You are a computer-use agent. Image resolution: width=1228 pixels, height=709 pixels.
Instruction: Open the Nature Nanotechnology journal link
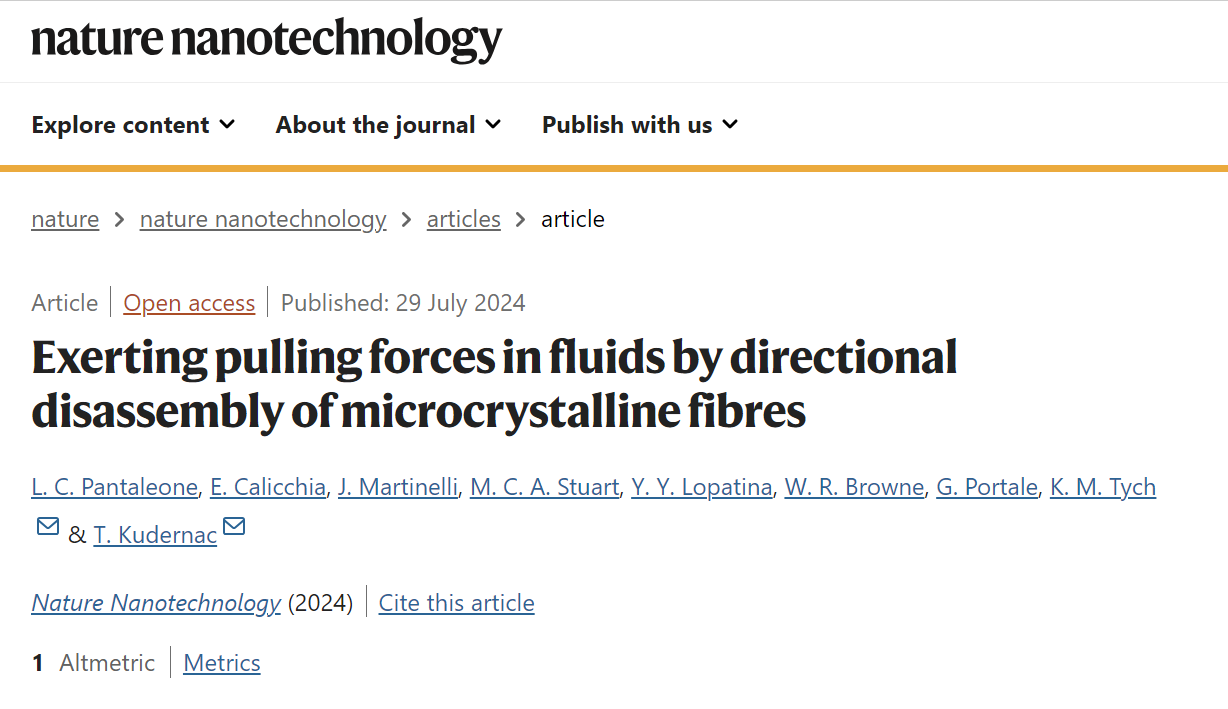pos(156,603)
